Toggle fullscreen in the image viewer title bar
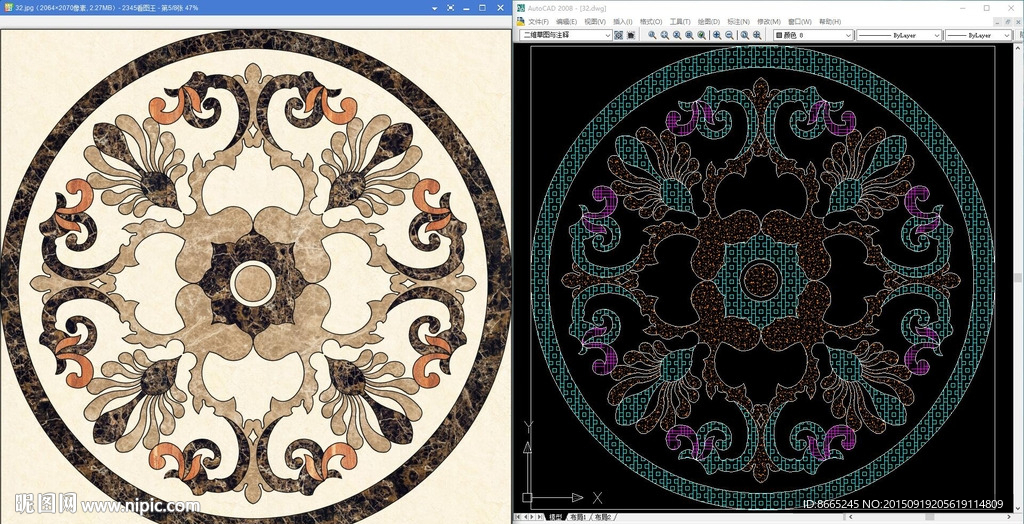This screenshot has height=524, width=1024. pos(451,8)
